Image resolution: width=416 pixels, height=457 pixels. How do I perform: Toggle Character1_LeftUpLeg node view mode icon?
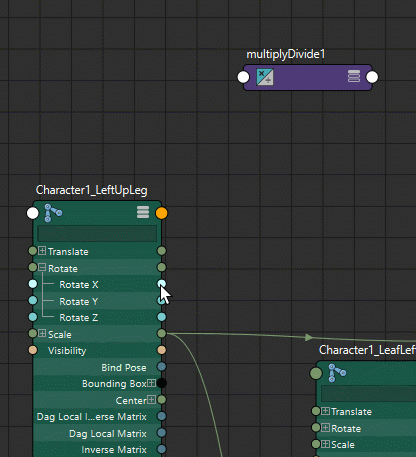[143, 212]
